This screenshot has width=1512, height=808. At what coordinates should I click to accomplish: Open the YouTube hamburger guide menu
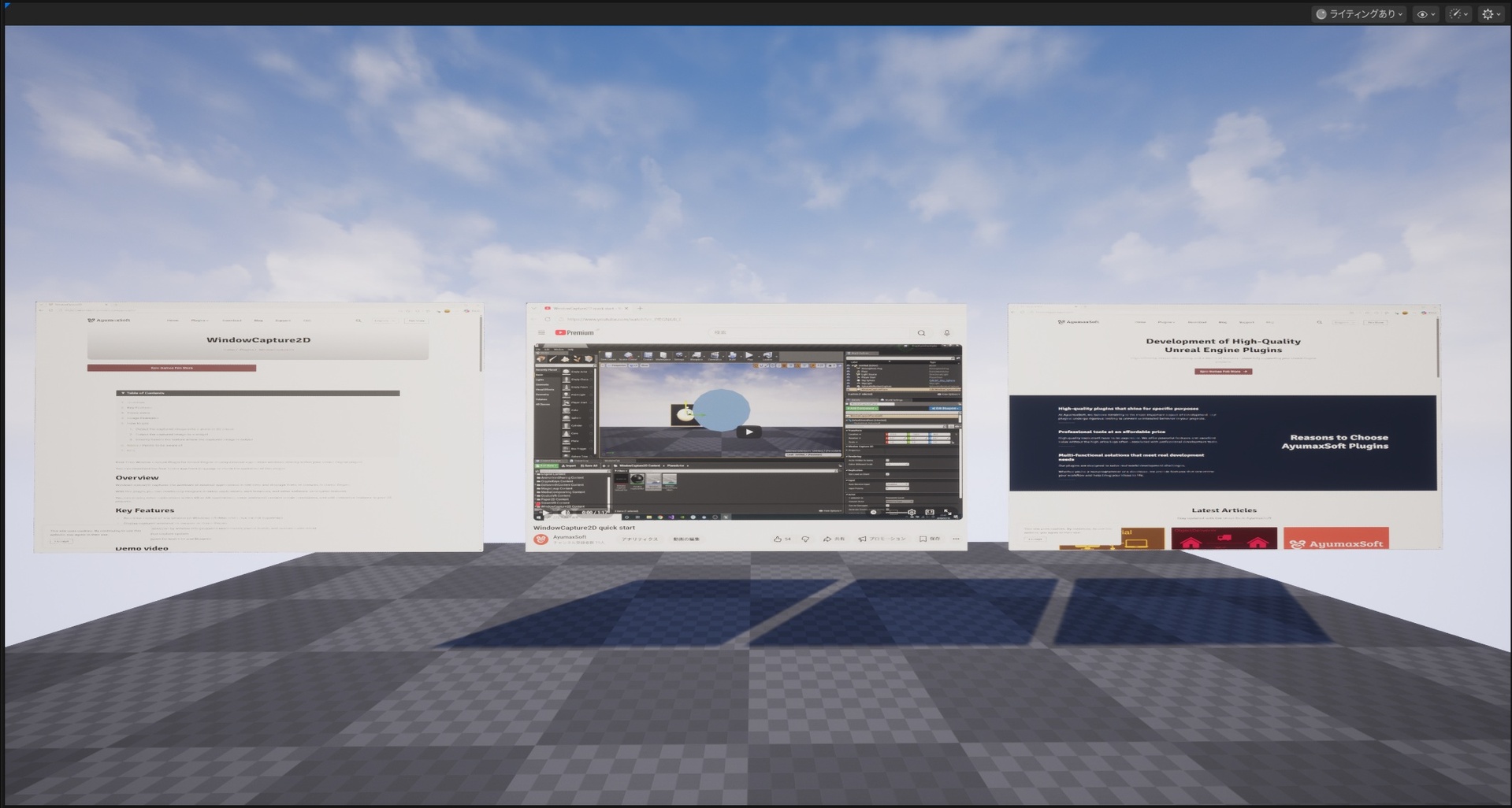click(x=541, y=332)
